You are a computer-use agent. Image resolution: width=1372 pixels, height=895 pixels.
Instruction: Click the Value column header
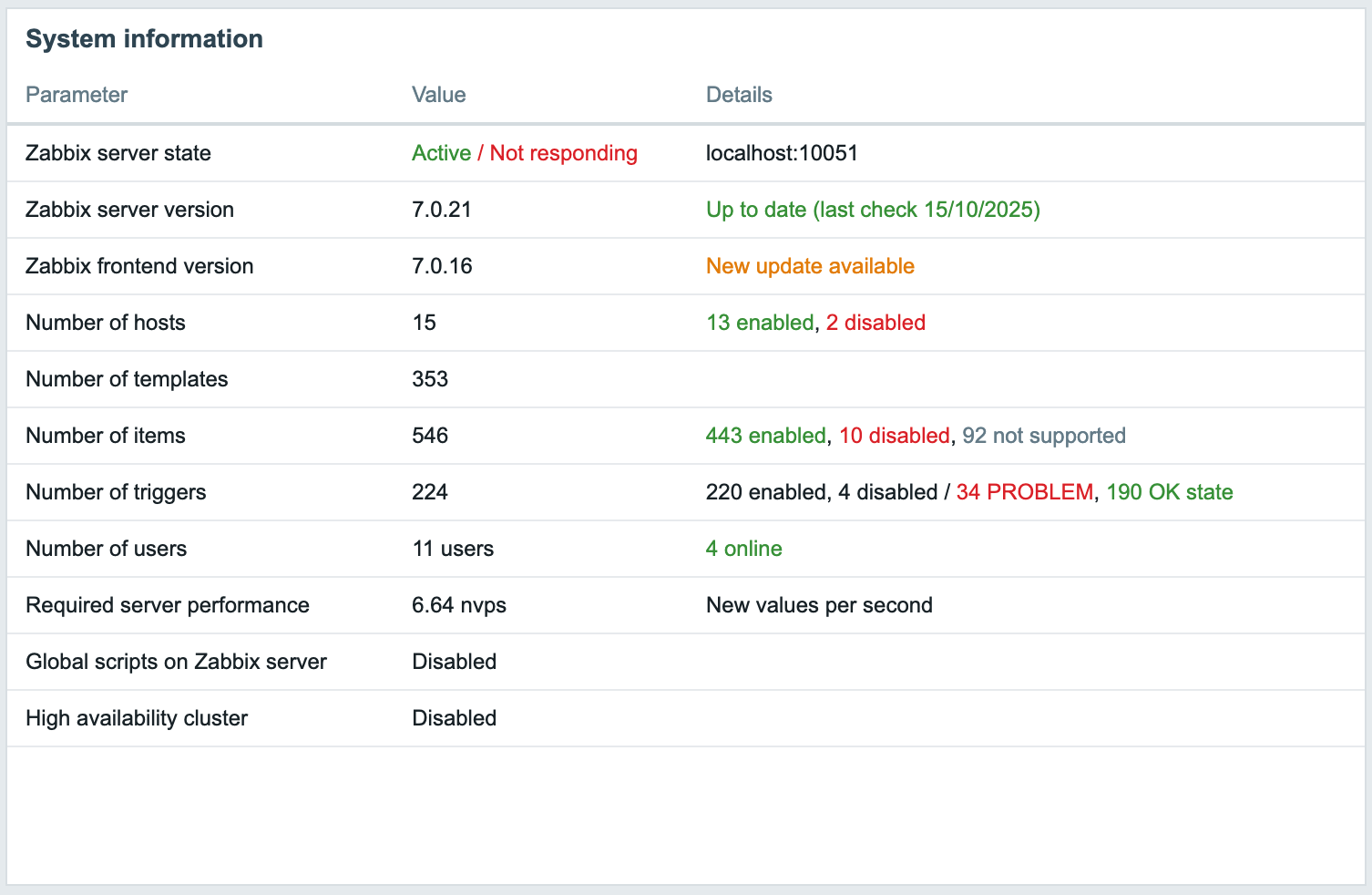click(438, 95)
